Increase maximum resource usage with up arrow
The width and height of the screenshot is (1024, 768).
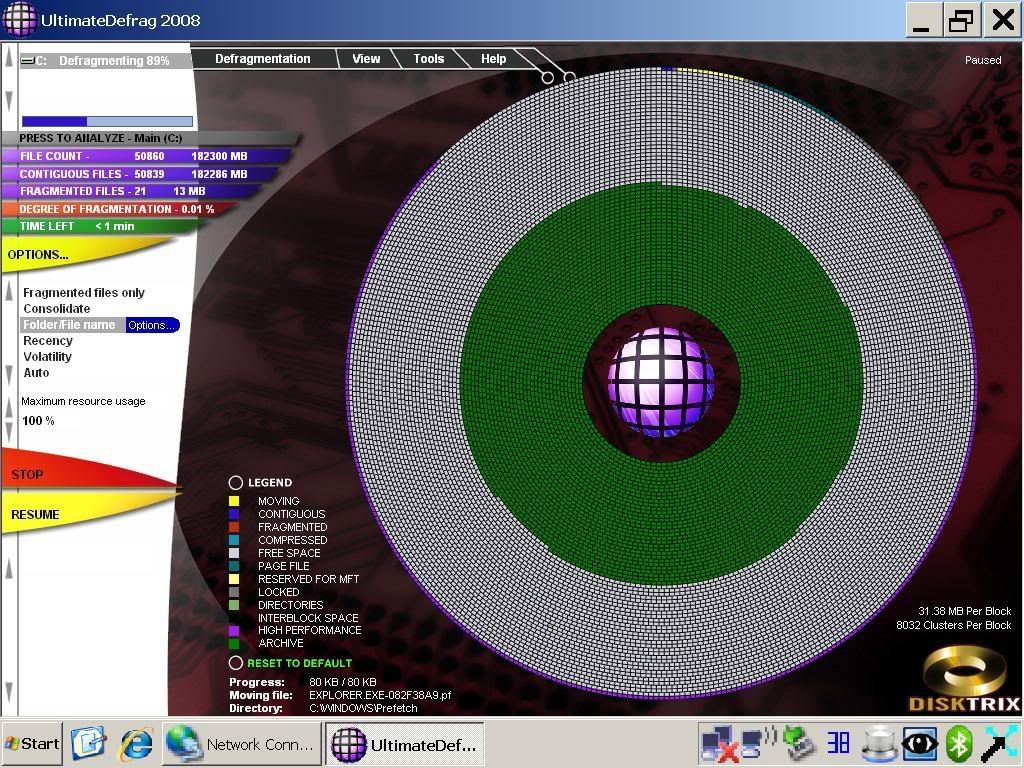tap(9, 408)
